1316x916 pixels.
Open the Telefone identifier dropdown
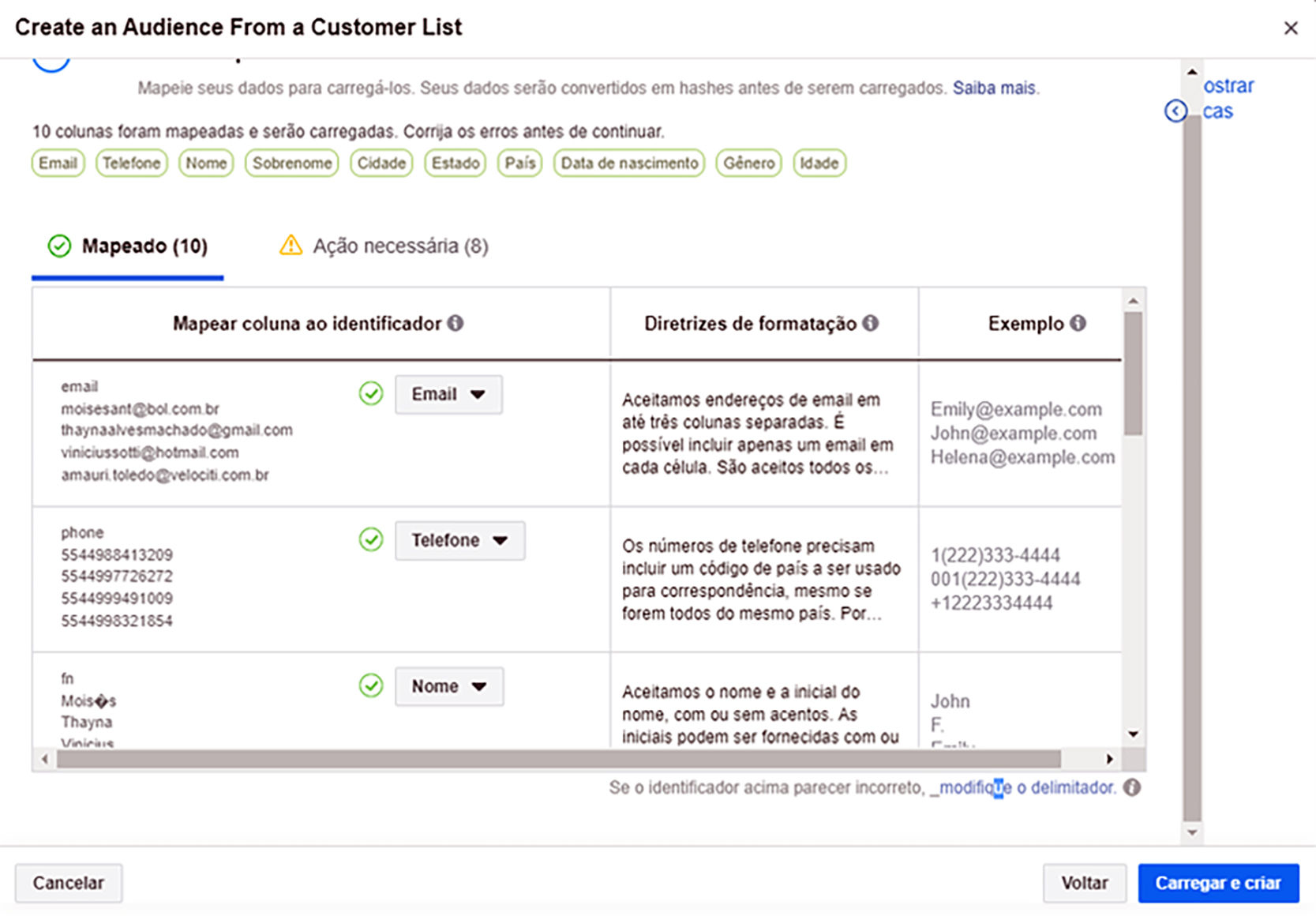pos(459,540)
